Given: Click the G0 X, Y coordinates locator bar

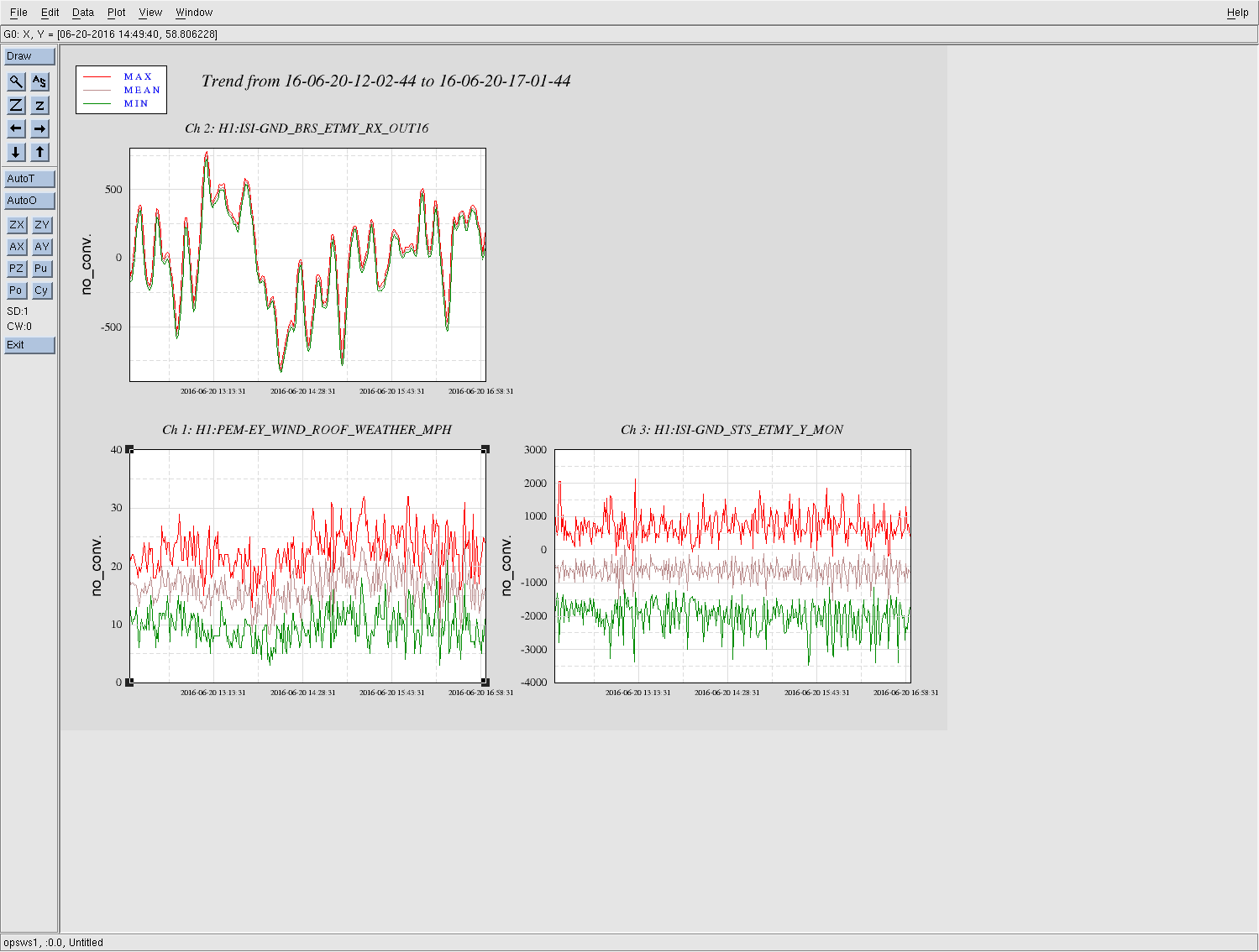Looking at the screenshot, I should [x=629, y=34].
